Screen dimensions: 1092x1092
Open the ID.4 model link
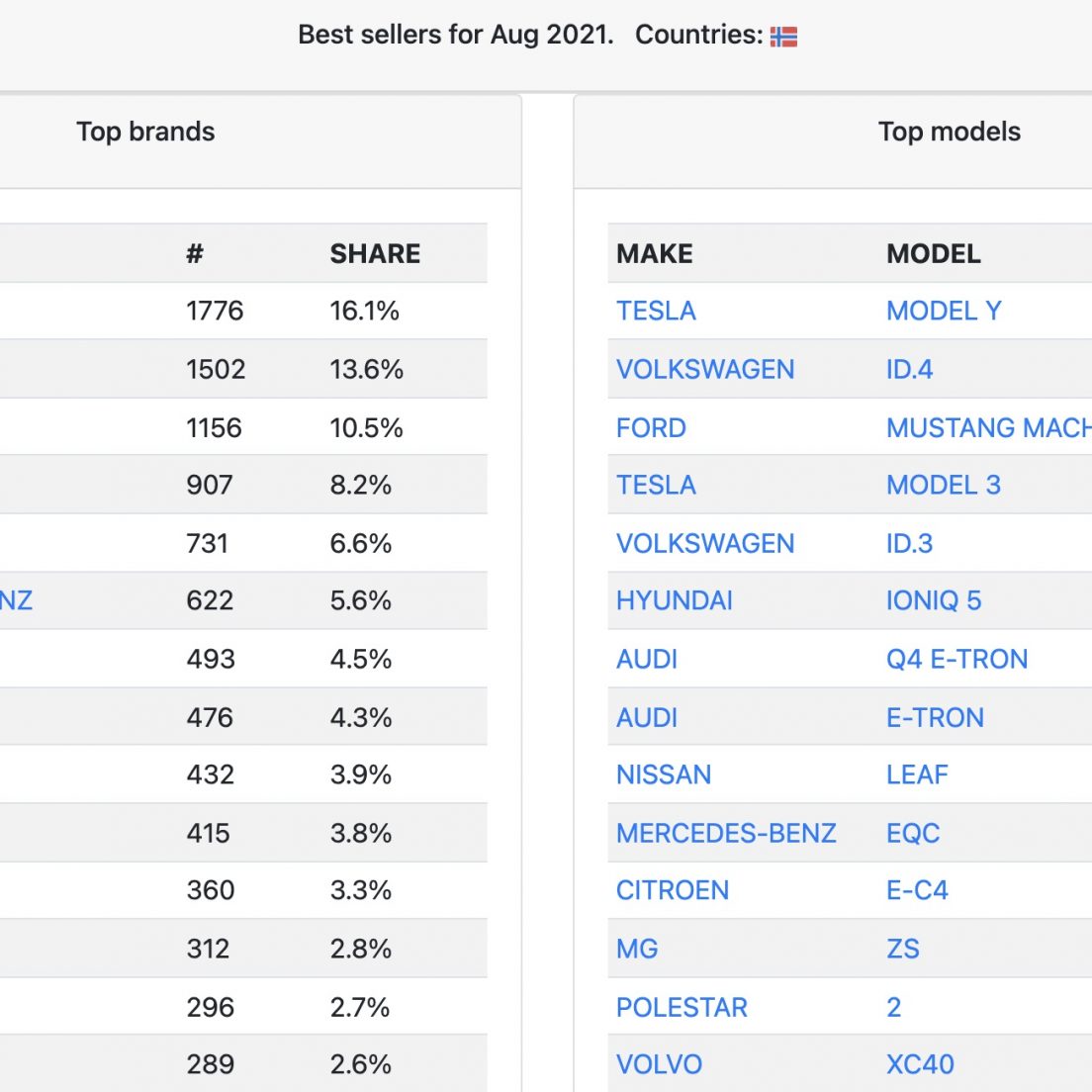[910, 369]
